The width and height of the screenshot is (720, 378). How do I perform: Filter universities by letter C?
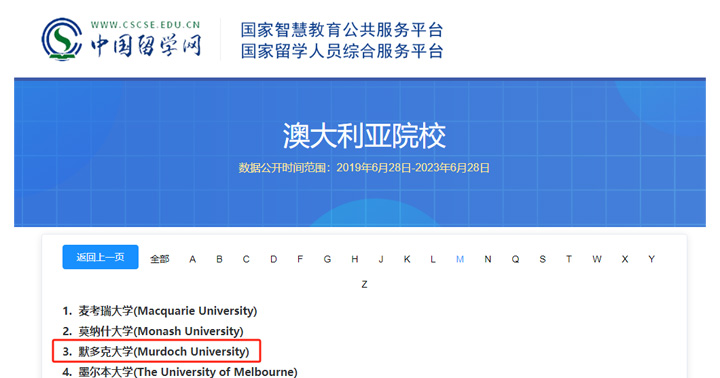click(x=246, y=259)
